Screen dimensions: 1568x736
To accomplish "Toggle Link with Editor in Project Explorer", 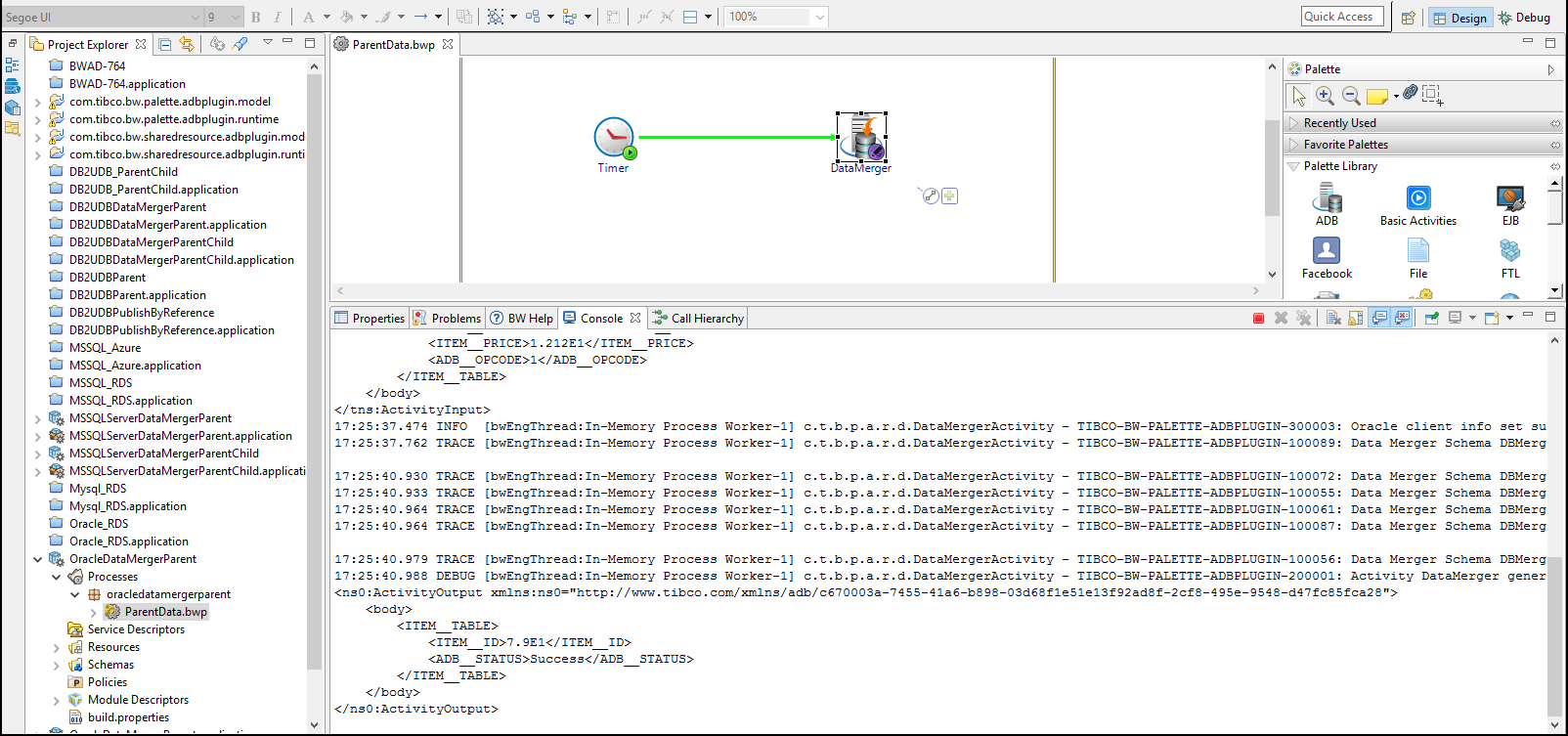I will click(x=187, y=44).
